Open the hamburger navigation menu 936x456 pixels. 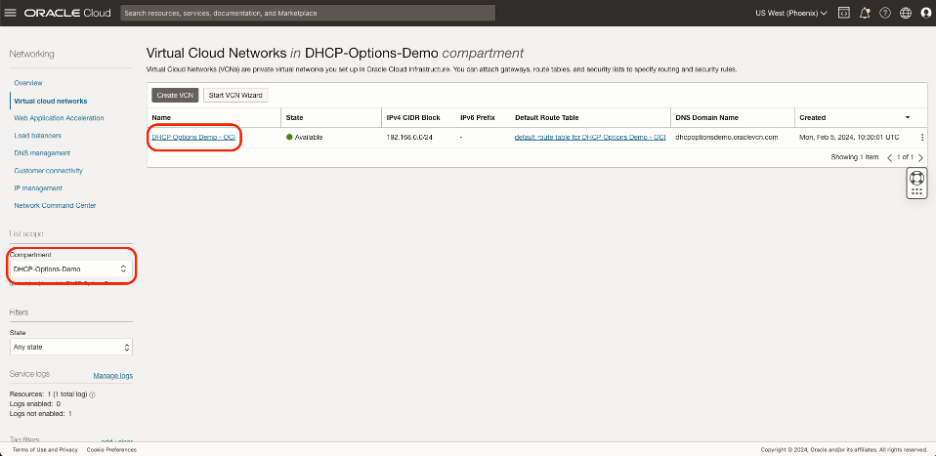pos(11,13)
